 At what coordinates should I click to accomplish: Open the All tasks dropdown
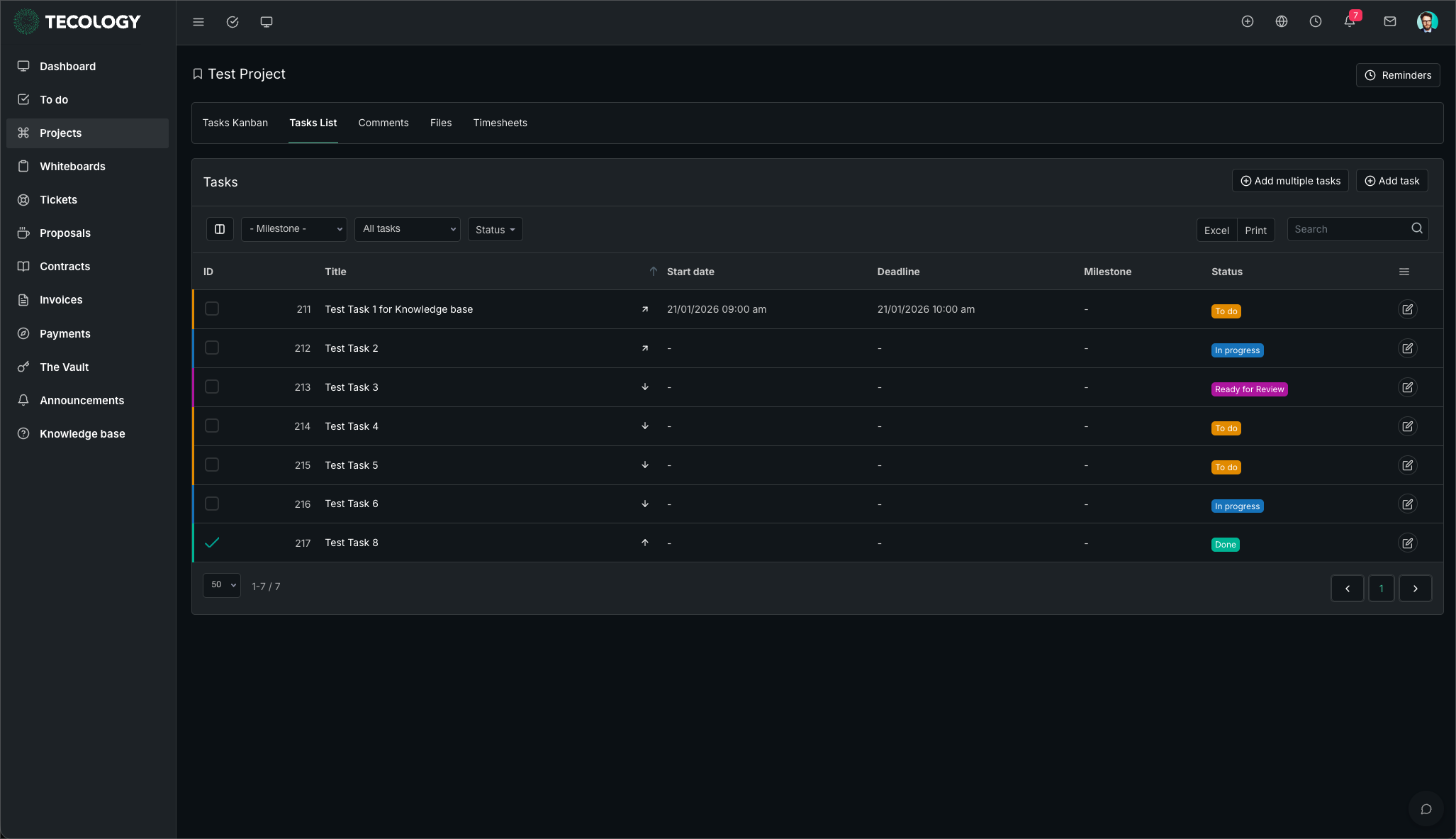[407, 229]
